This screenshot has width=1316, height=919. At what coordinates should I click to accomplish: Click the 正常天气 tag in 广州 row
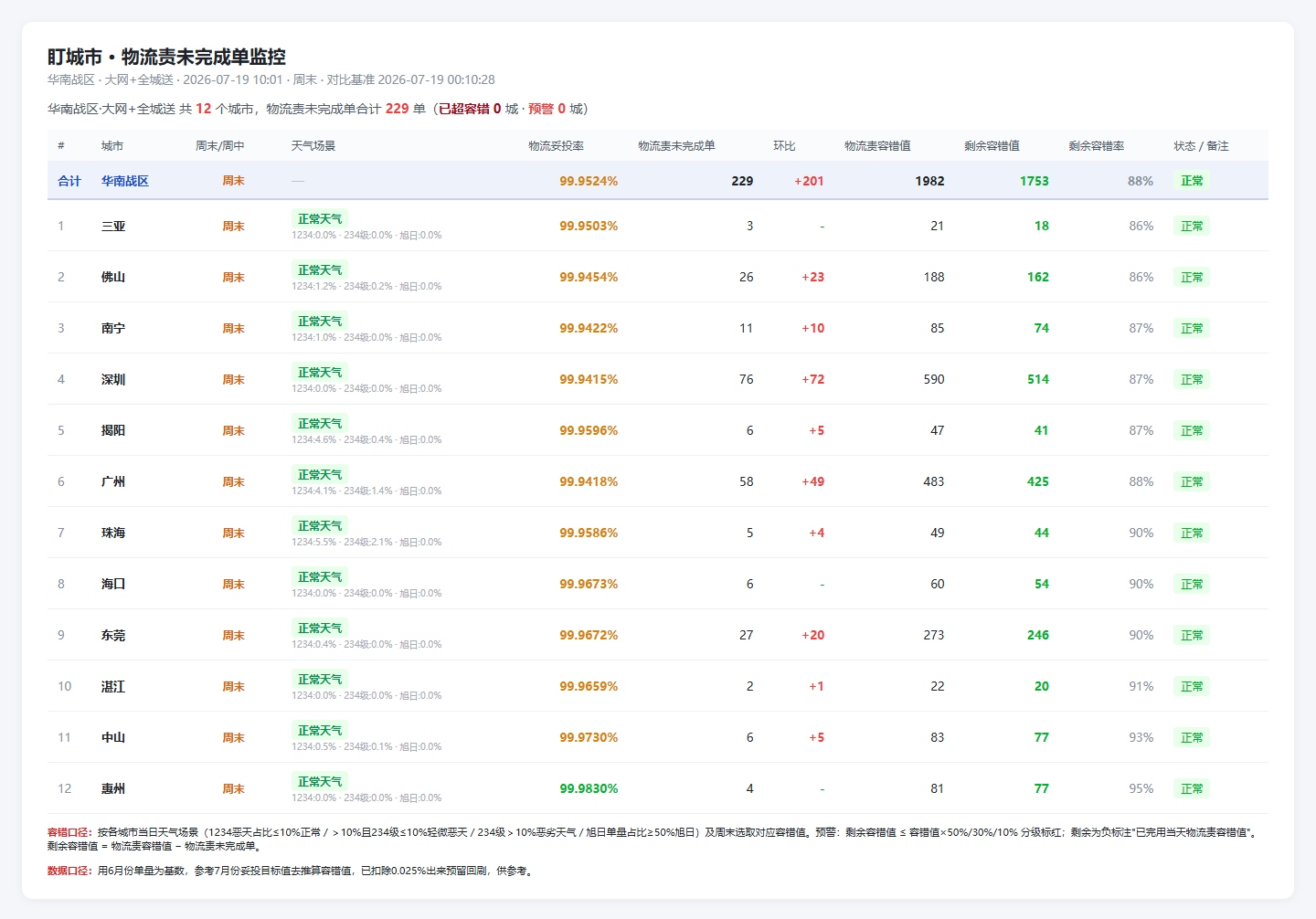[x=320, y=475]
